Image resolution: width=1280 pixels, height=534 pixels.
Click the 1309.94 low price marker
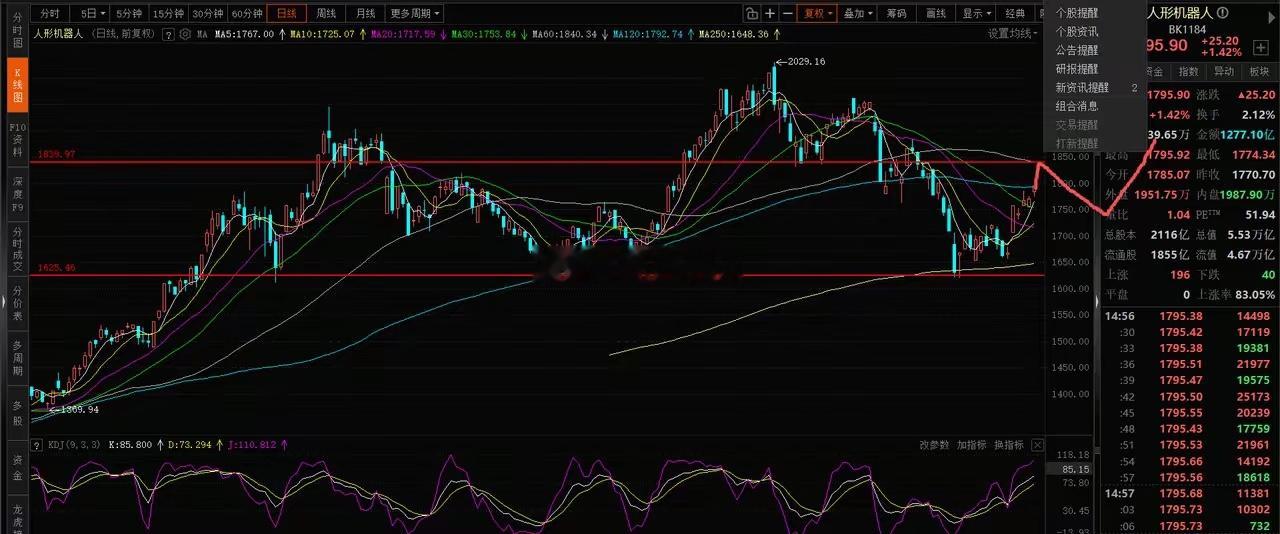(x=79, y=410)
